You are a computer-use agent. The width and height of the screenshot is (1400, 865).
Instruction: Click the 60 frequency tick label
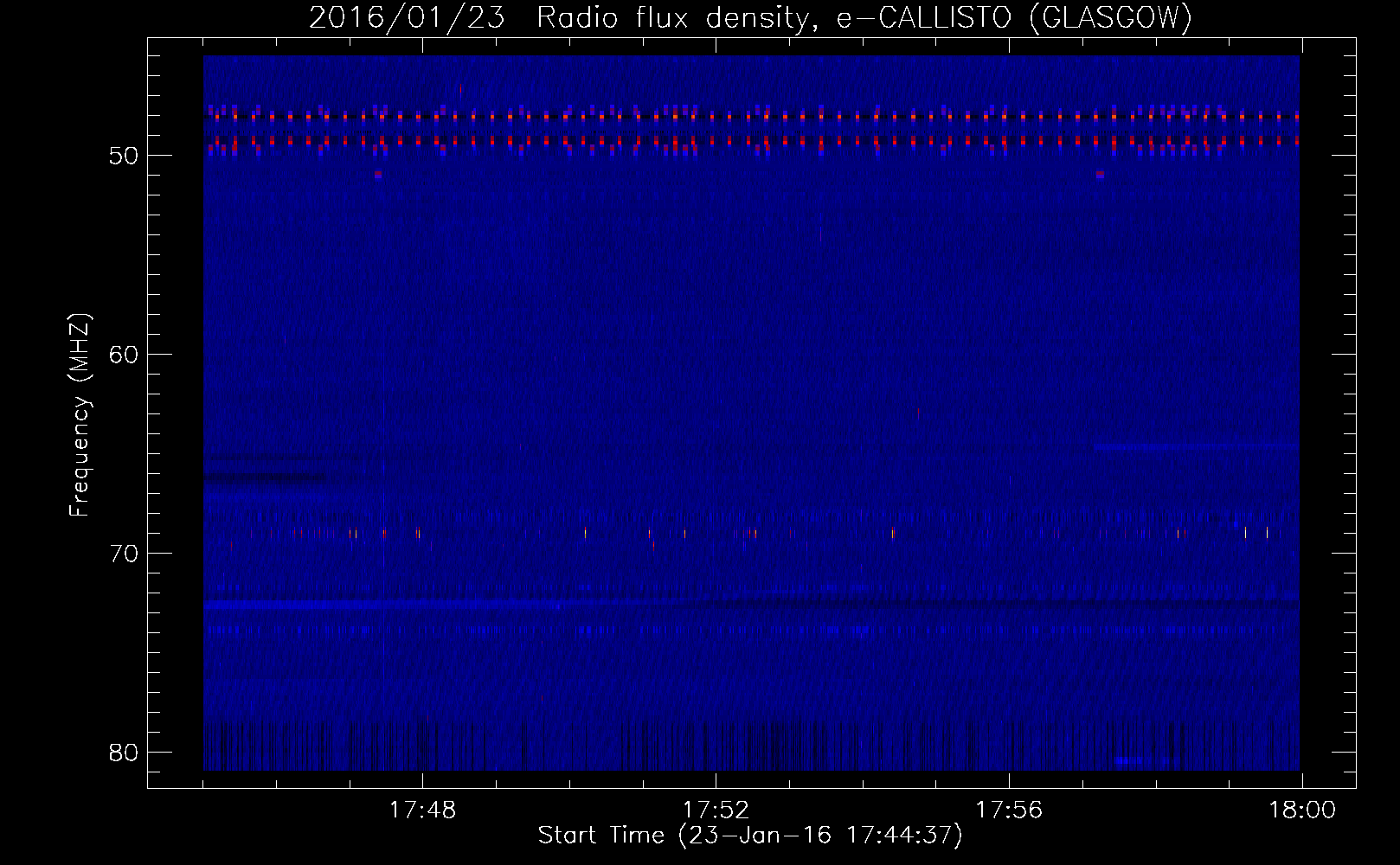124,355
